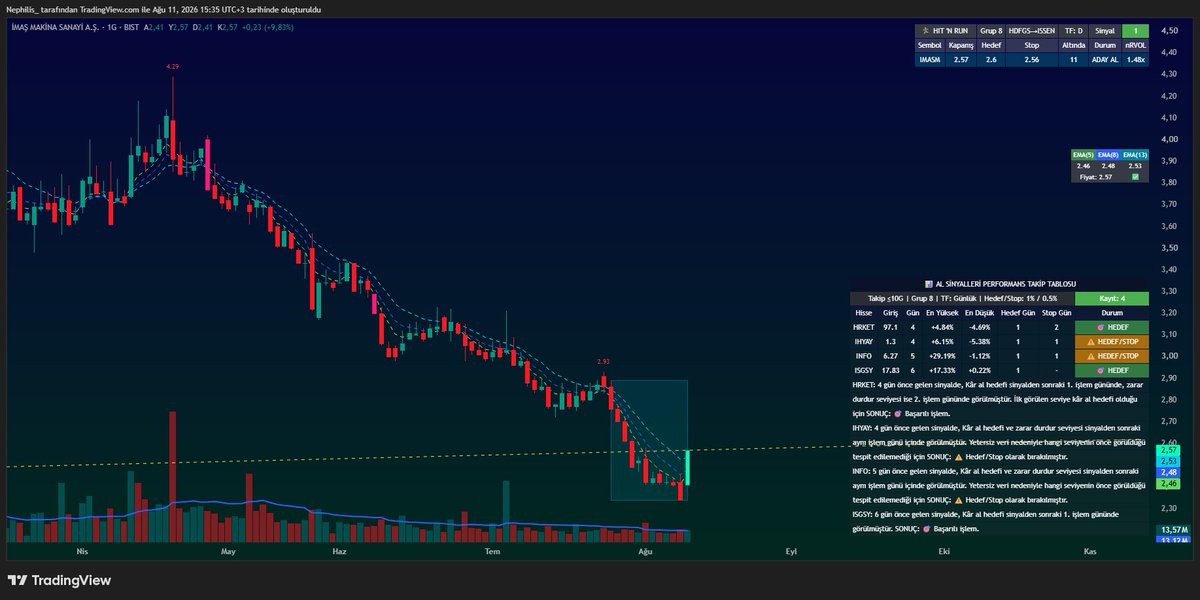Click the EMA(5) green header
This screenshot has width=1200, height=600.
[x=1082, y=155]
